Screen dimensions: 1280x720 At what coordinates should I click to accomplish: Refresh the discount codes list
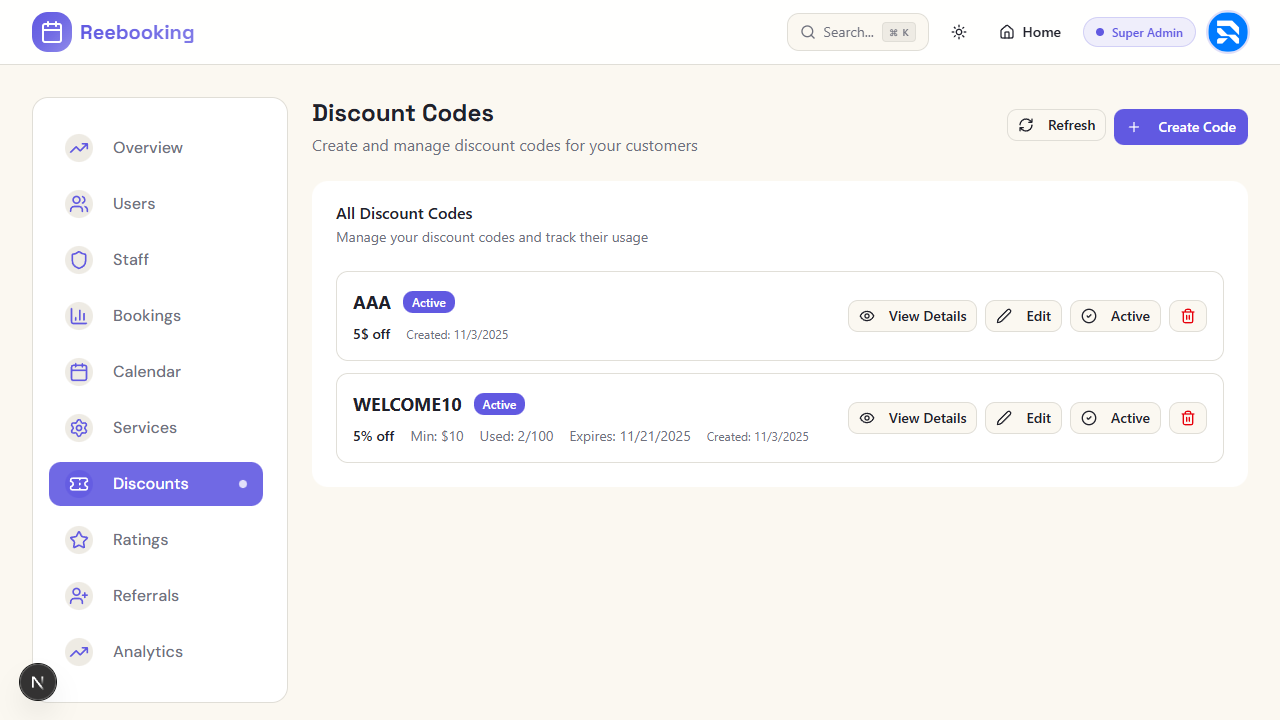1056,125
